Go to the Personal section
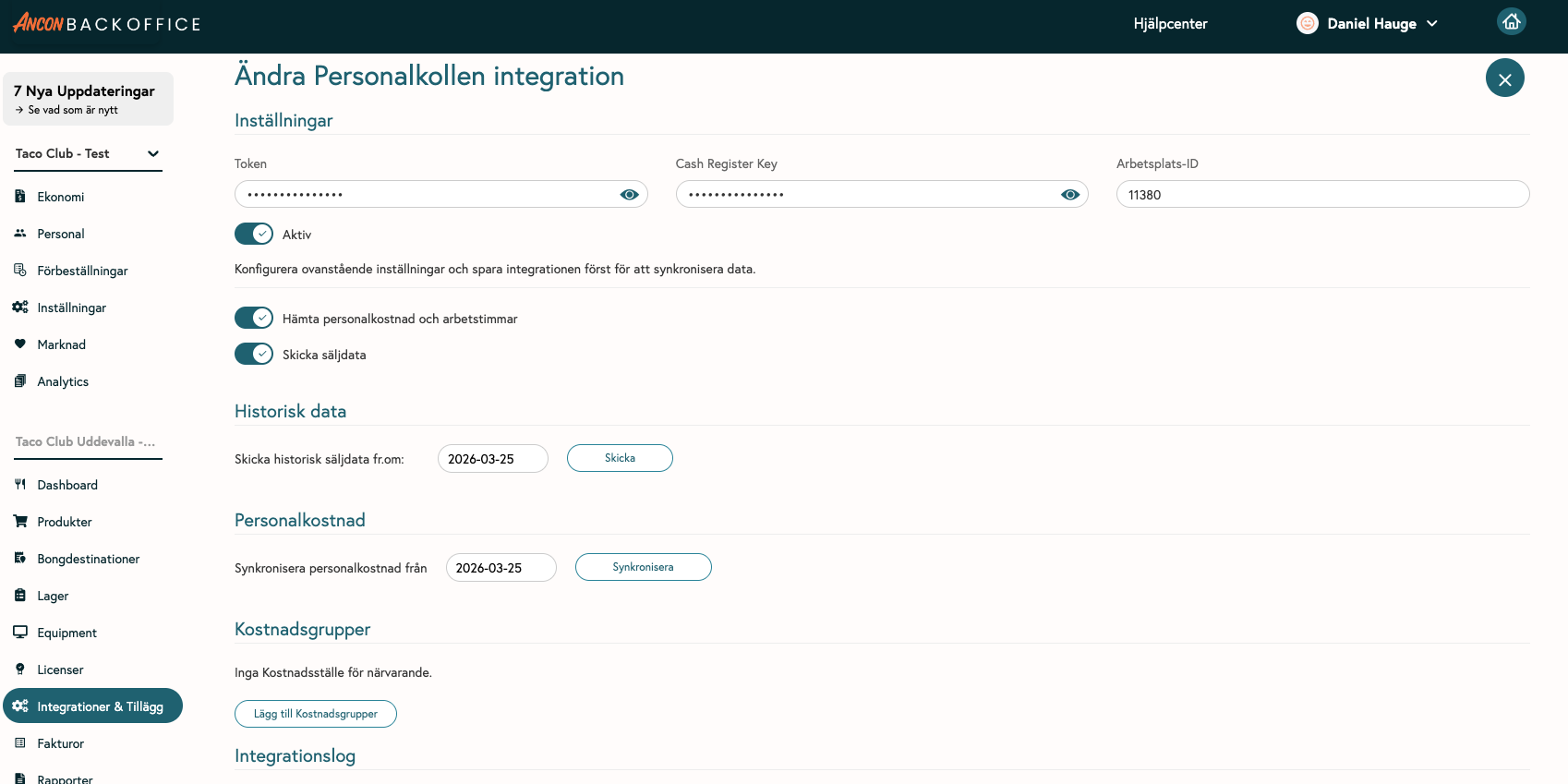The image size is (1568, 784). click(x=61, y=234)
